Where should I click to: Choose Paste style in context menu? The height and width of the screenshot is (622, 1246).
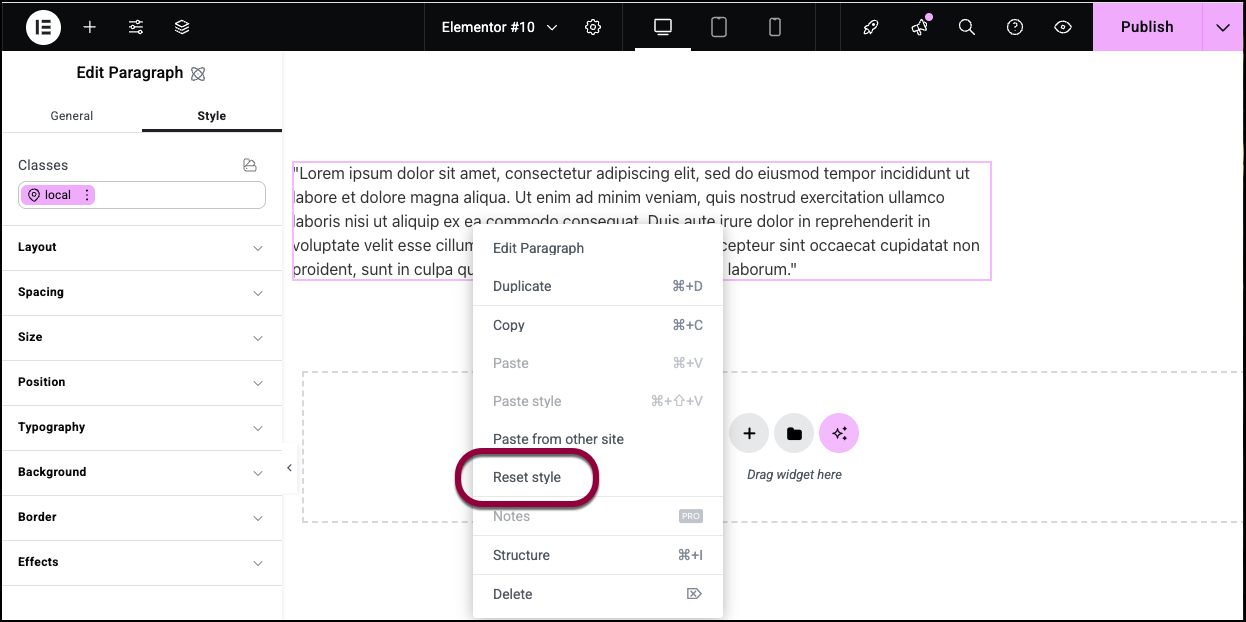click(597, 401)
